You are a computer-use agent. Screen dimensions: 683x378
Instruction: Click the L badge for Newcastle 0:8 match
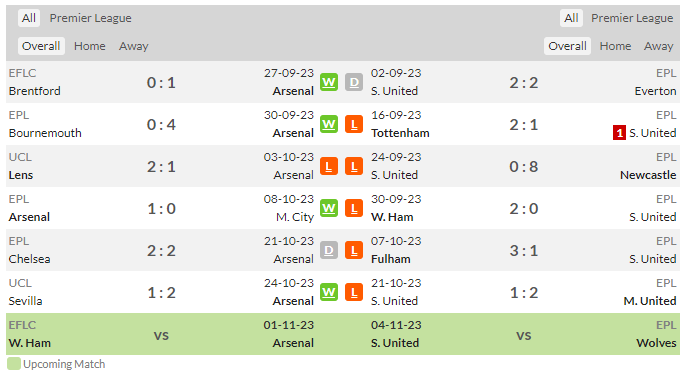tap(354, 166)
